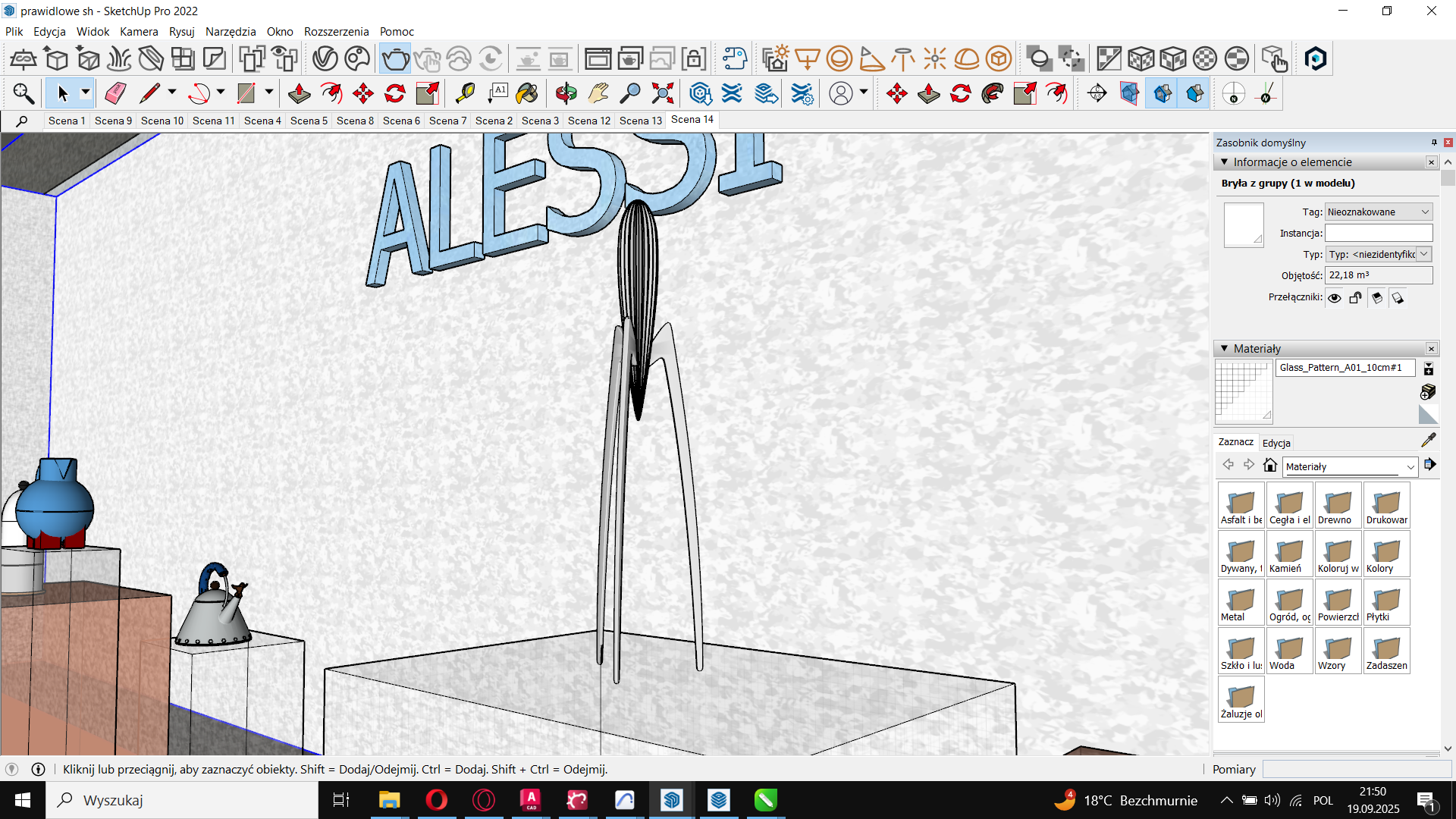Open the Tag dropdown Nieoznakowane
The image size is (1456, 819).
tap(1378, 212)
